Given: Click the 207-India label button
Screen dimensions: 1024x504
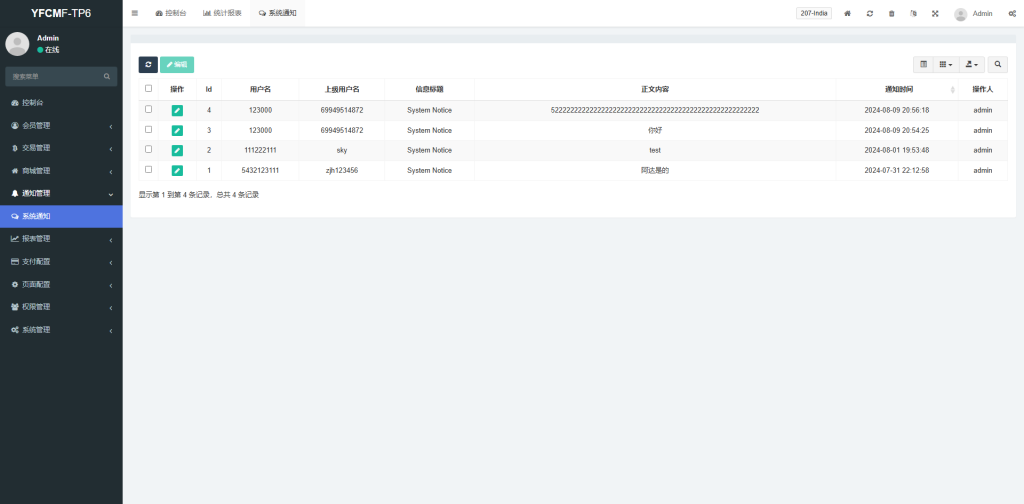Looking at the screenshot, I should pyautogui.click(x=814, y=13).
